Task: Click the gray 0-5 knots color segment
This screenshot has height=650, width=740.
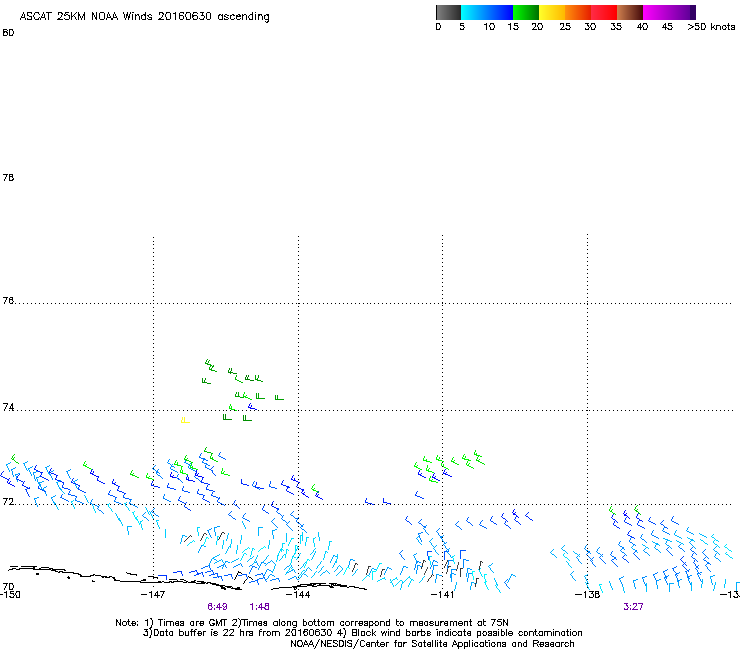Action: (448, 12)
